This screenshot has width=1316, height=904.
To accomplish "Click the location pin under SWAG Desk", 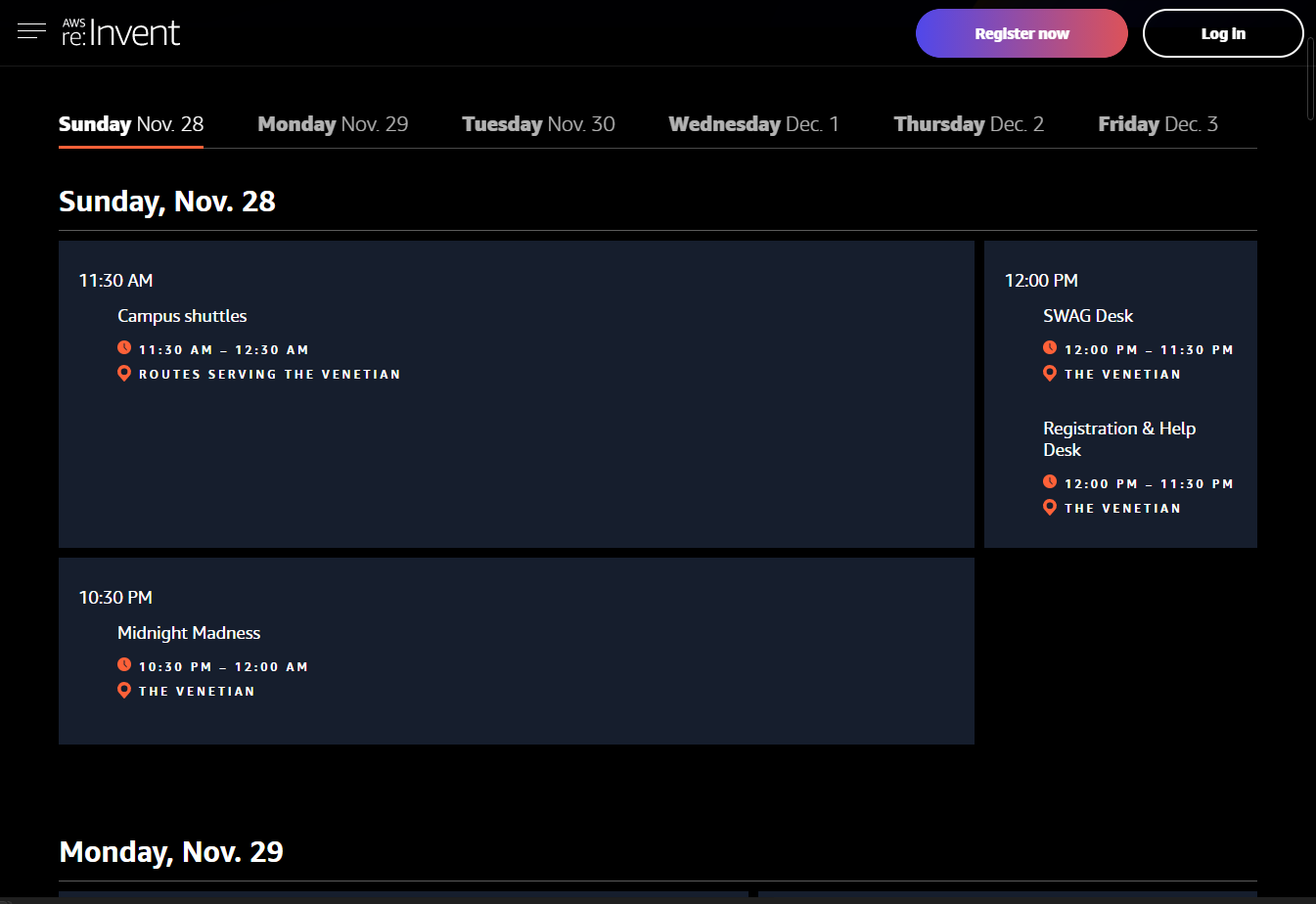I will coord(1050,373).
